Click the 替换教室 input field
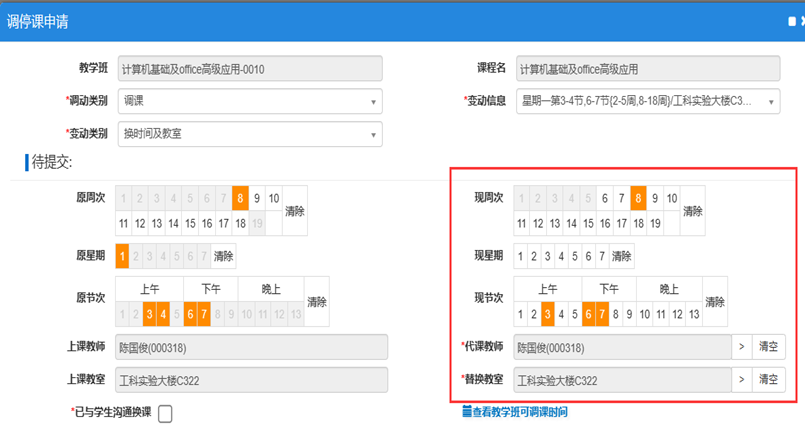 click(x=622, y=380)
